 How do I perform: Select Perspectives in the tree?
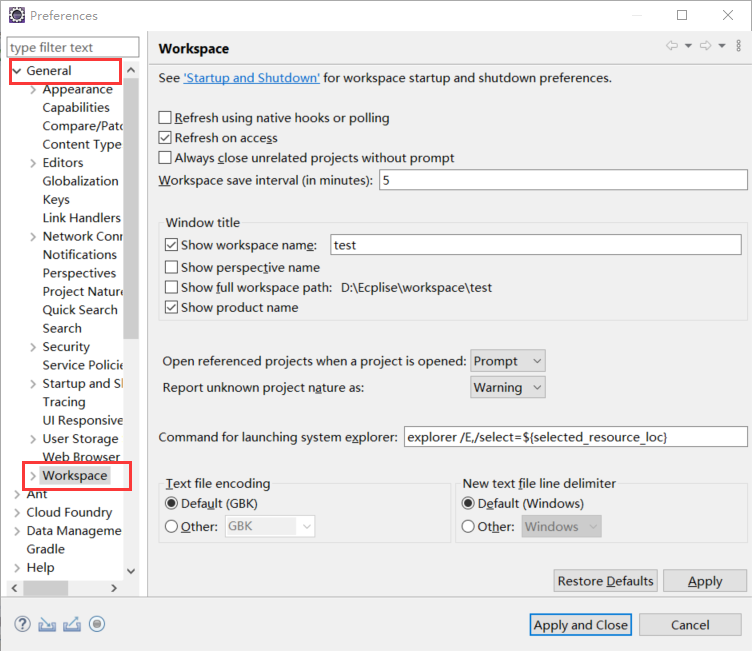pyautogui.click(x=79, y=273)
